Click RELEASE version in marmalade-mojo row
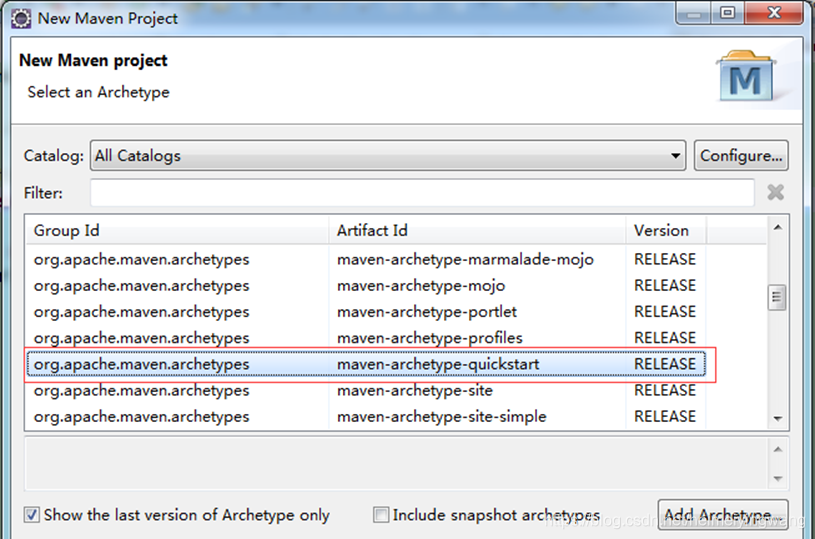This screenshot has height=539, width=815. tap(665, 259)
